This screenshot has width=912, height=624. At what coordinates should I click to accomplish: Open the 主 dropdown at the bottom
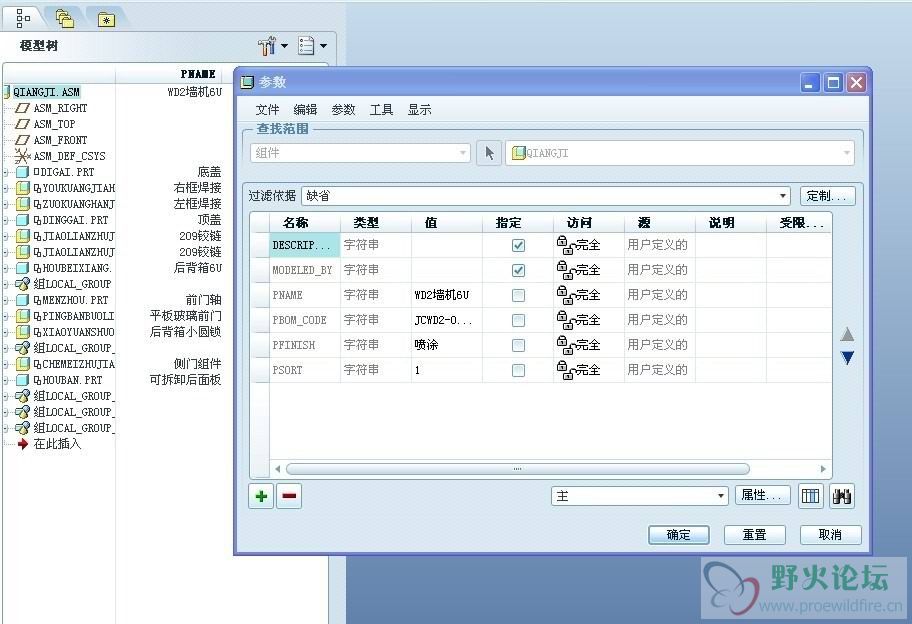(639, 496)
